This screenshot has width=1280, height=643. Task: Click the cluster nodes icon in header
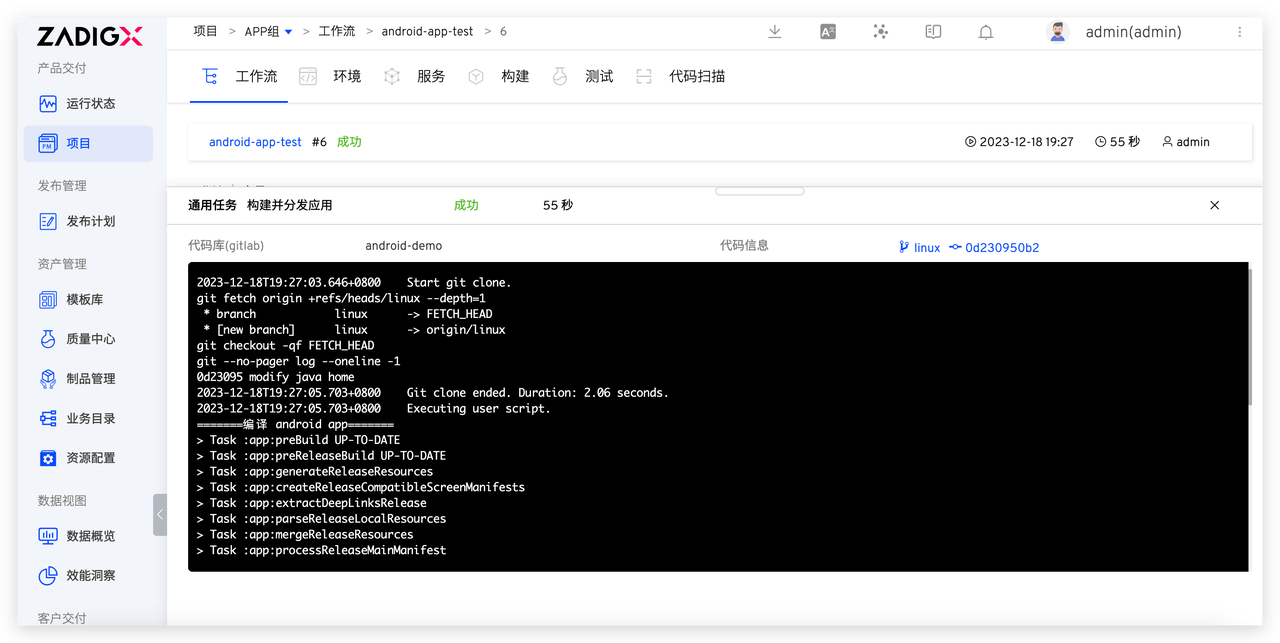pos(880,32)
